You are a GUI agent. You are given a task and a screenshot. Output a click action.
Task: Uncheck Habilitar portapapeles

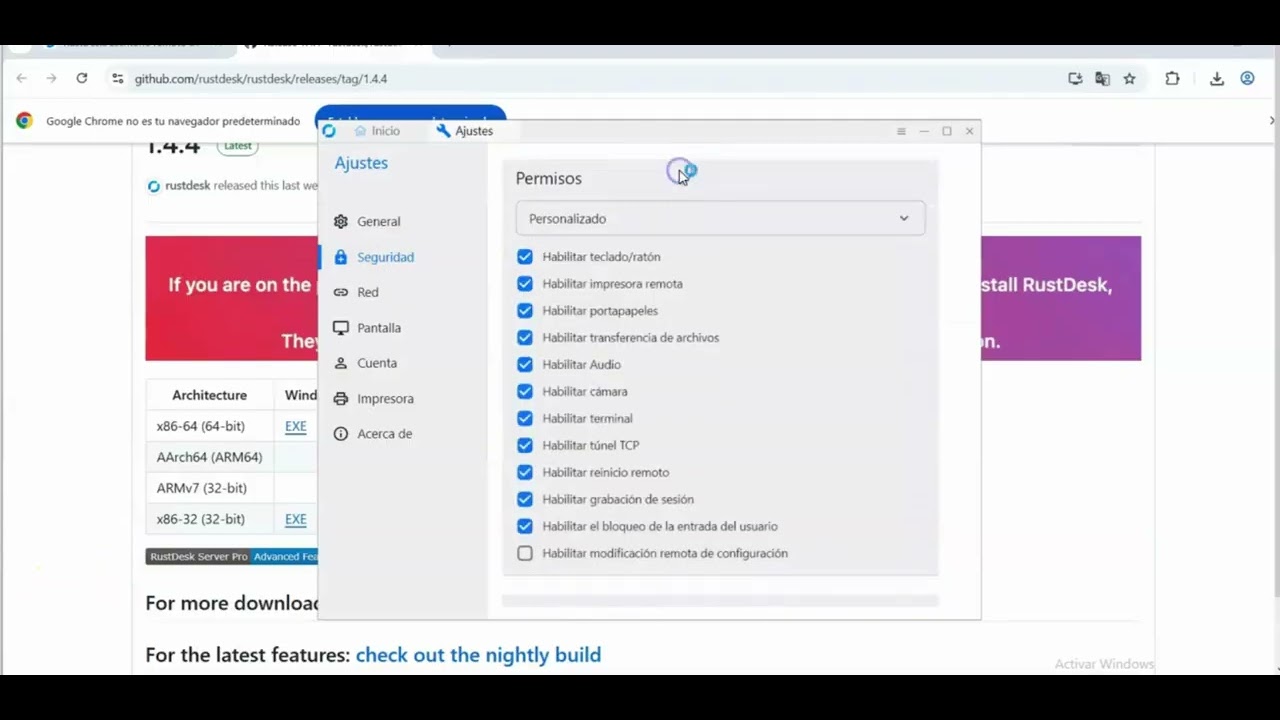point(525,311)
